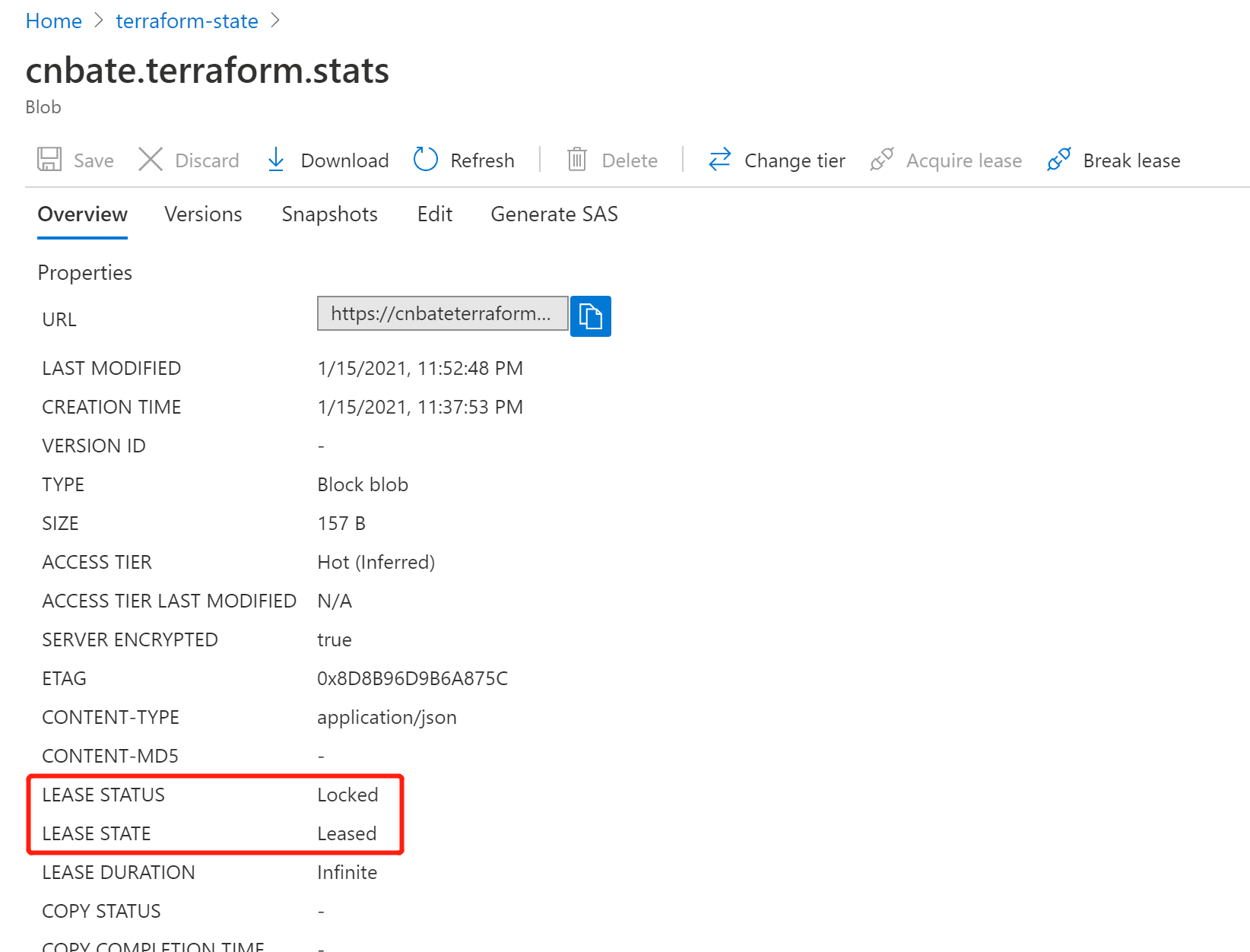Click the 'cnbate.terraform.stats' blob title
The height and width of the screenshot is (952, 1250).
tap(207, 71)
